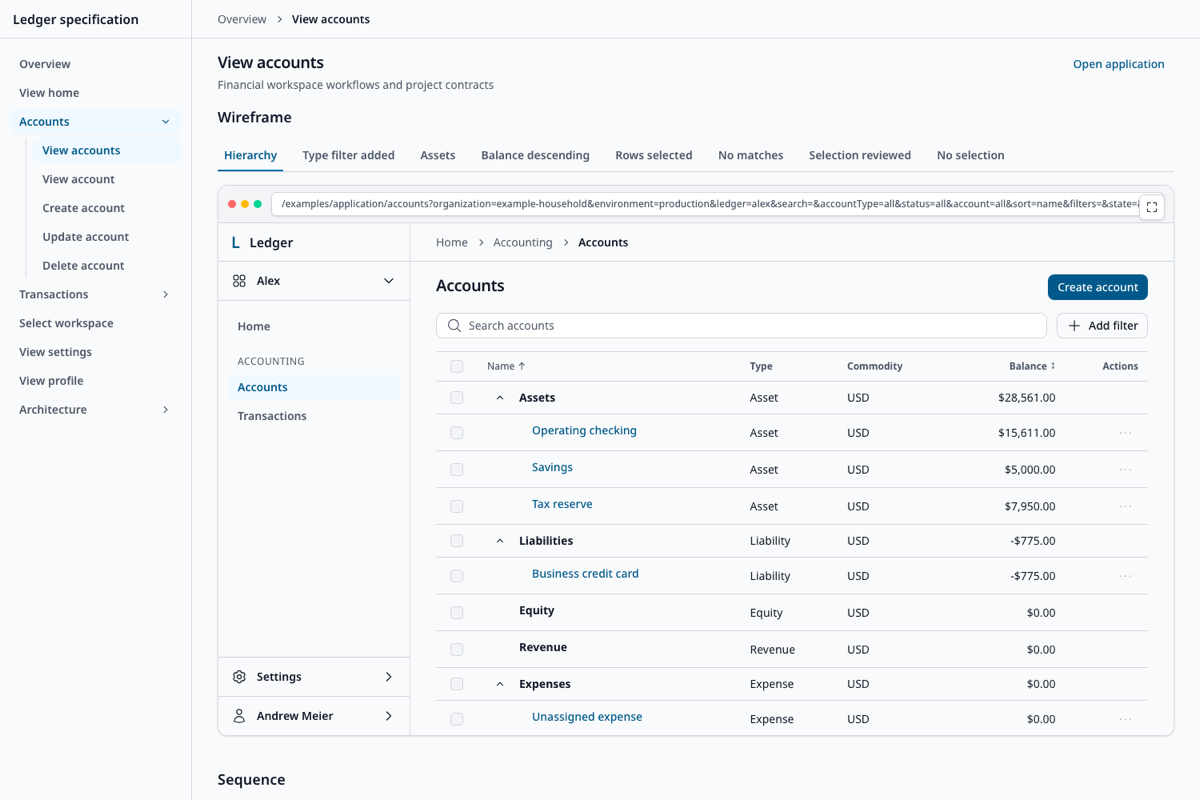Image resolution: width=1200 pixels, height=800 pixels.
Task: Open the Tax reserve account link
Action: tap(562, 505)
